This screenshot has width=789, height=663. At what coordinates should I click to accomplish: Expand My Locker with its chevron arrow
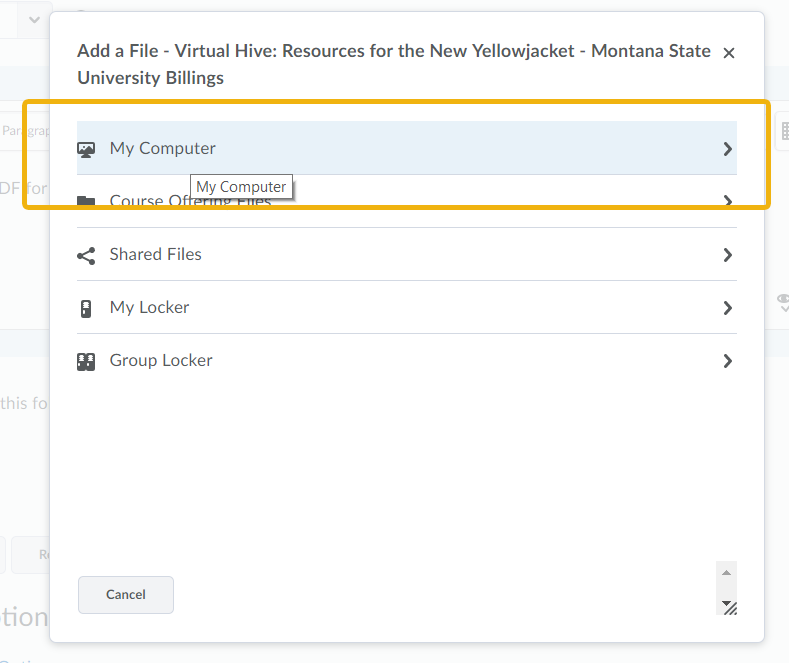pyautogui.click(x=727, y=308)
